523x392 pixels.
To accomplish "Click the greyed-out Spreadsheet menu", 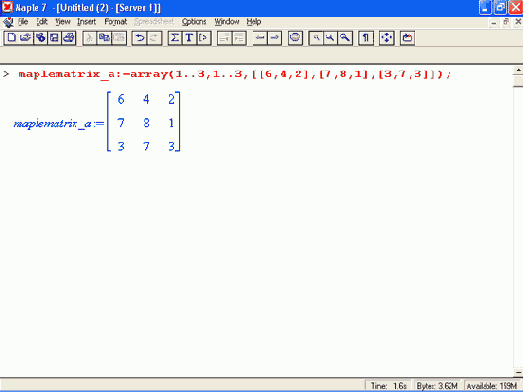I will pos(154,22).
